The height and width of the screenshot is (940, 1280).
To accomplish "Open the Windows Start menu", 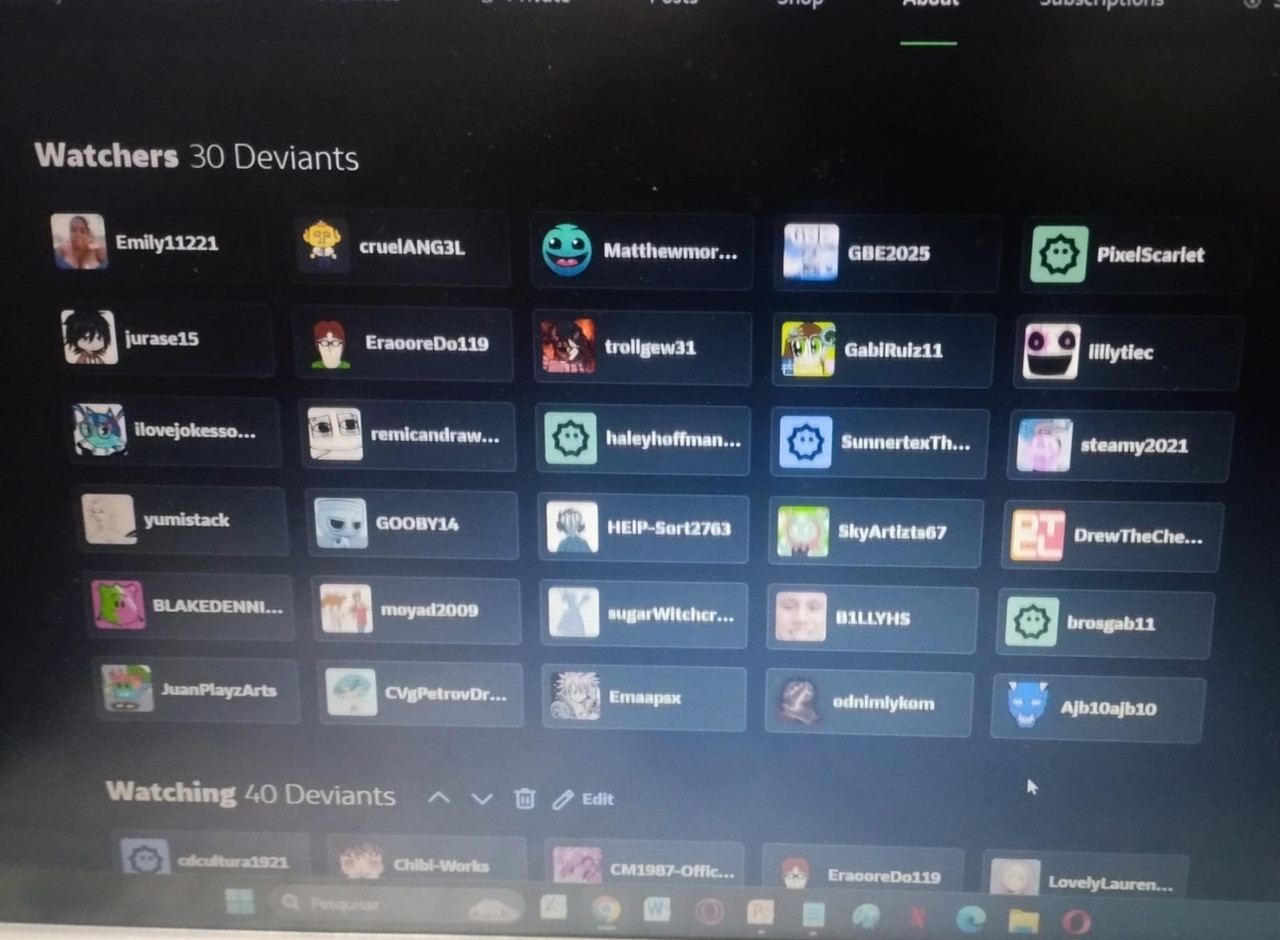I will point(240,904).
